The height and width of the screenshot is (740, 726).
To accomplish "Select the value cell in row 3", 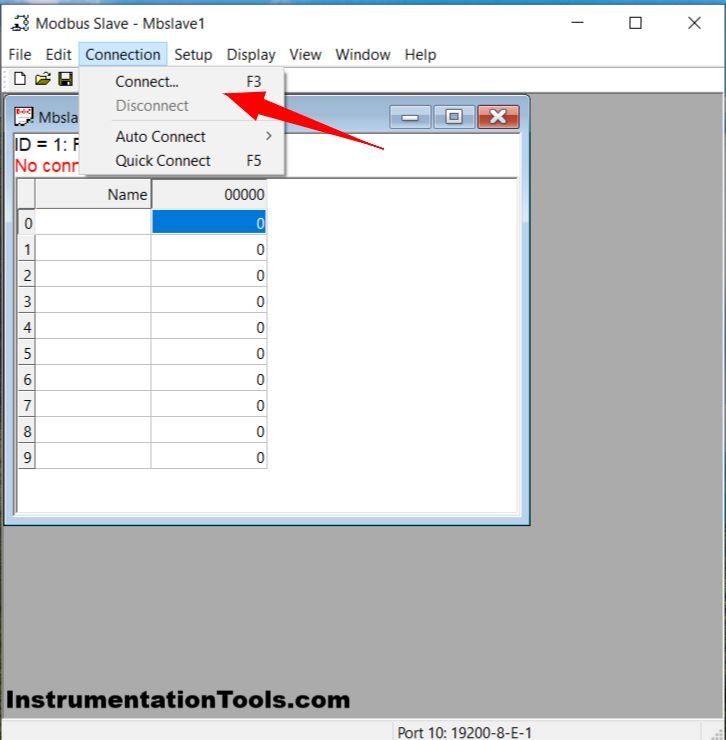I will 209,301.
